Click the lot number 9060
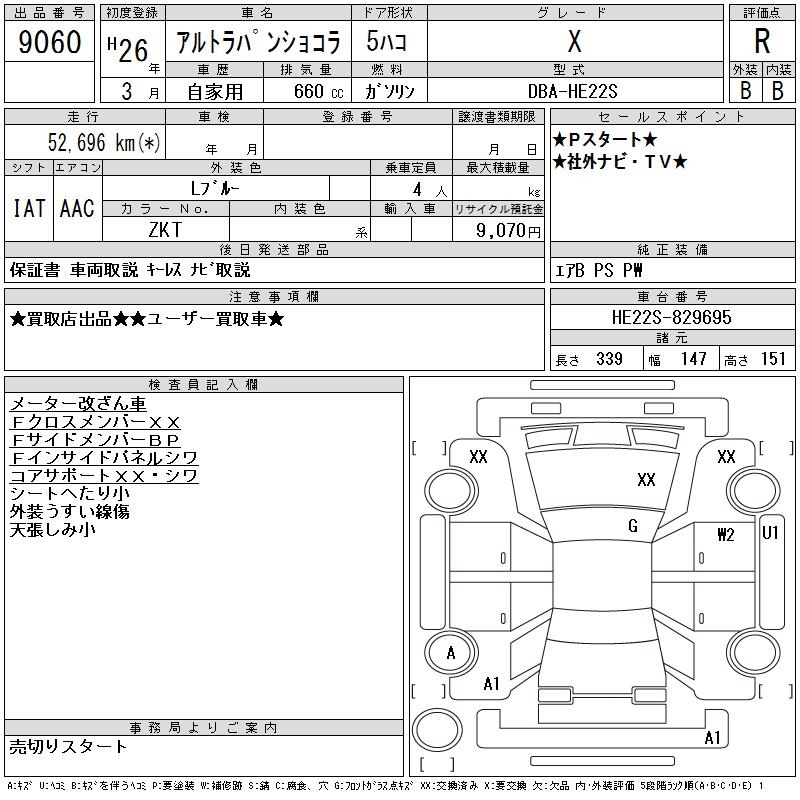This screenshot has height=800, width=800. point(49,41)
